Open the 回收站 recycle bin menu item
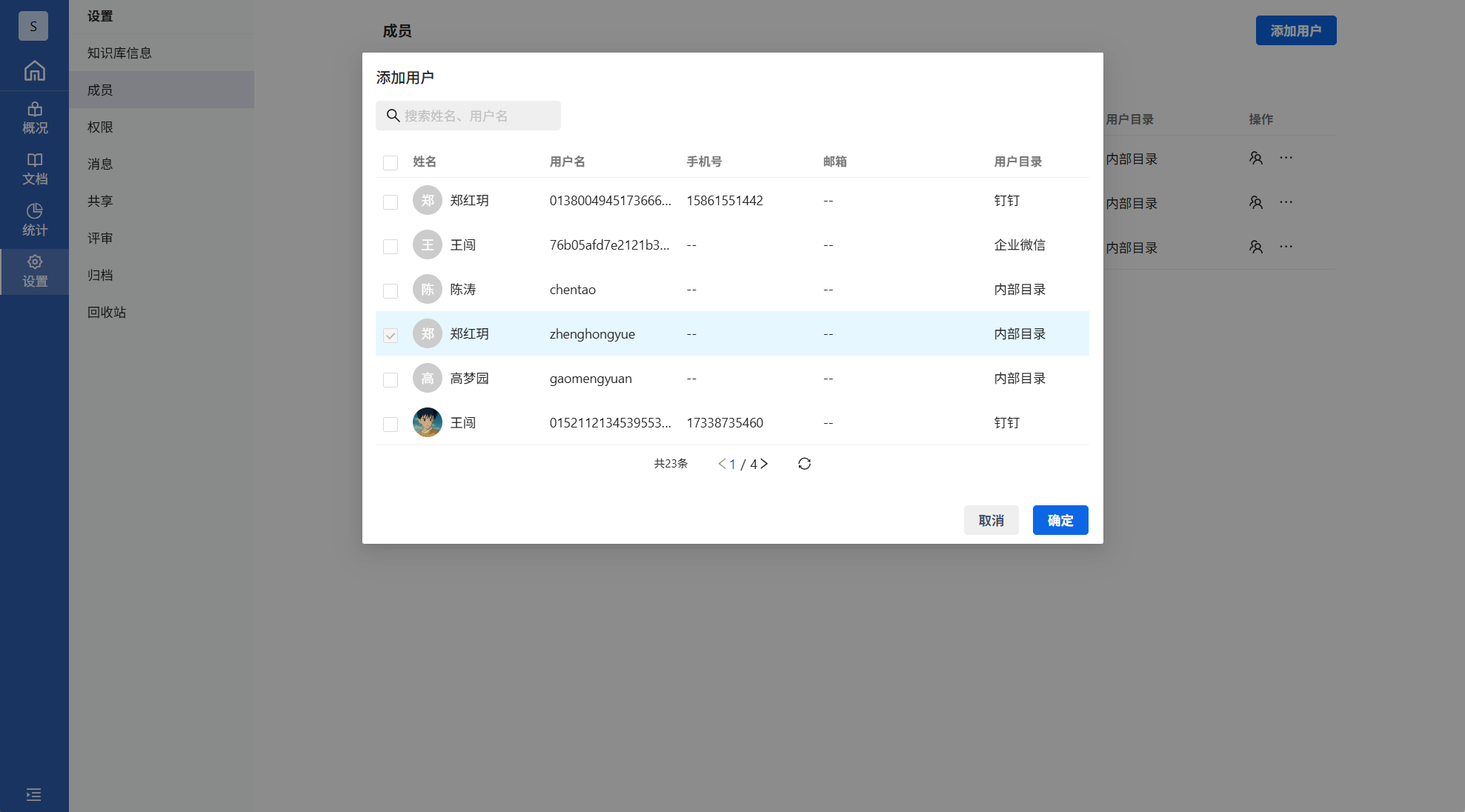 (x=107, y=312)
